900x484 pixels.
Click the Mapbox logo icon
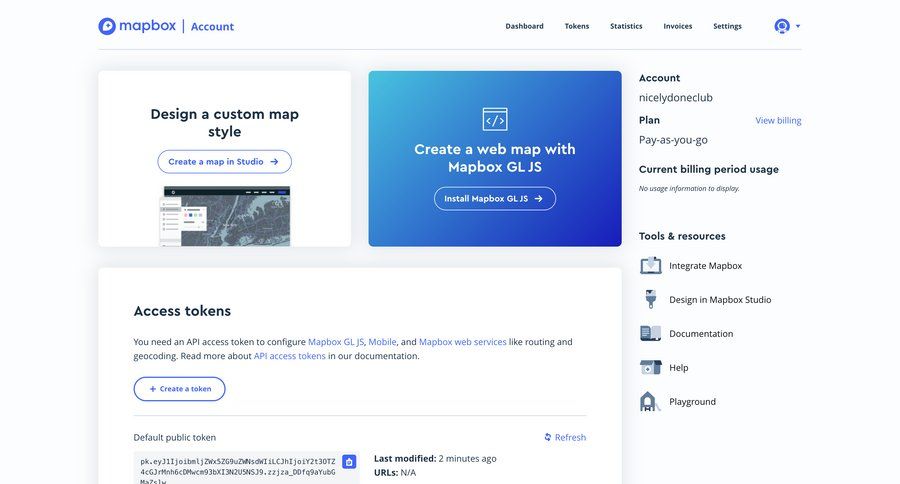[x=107, y=26]
